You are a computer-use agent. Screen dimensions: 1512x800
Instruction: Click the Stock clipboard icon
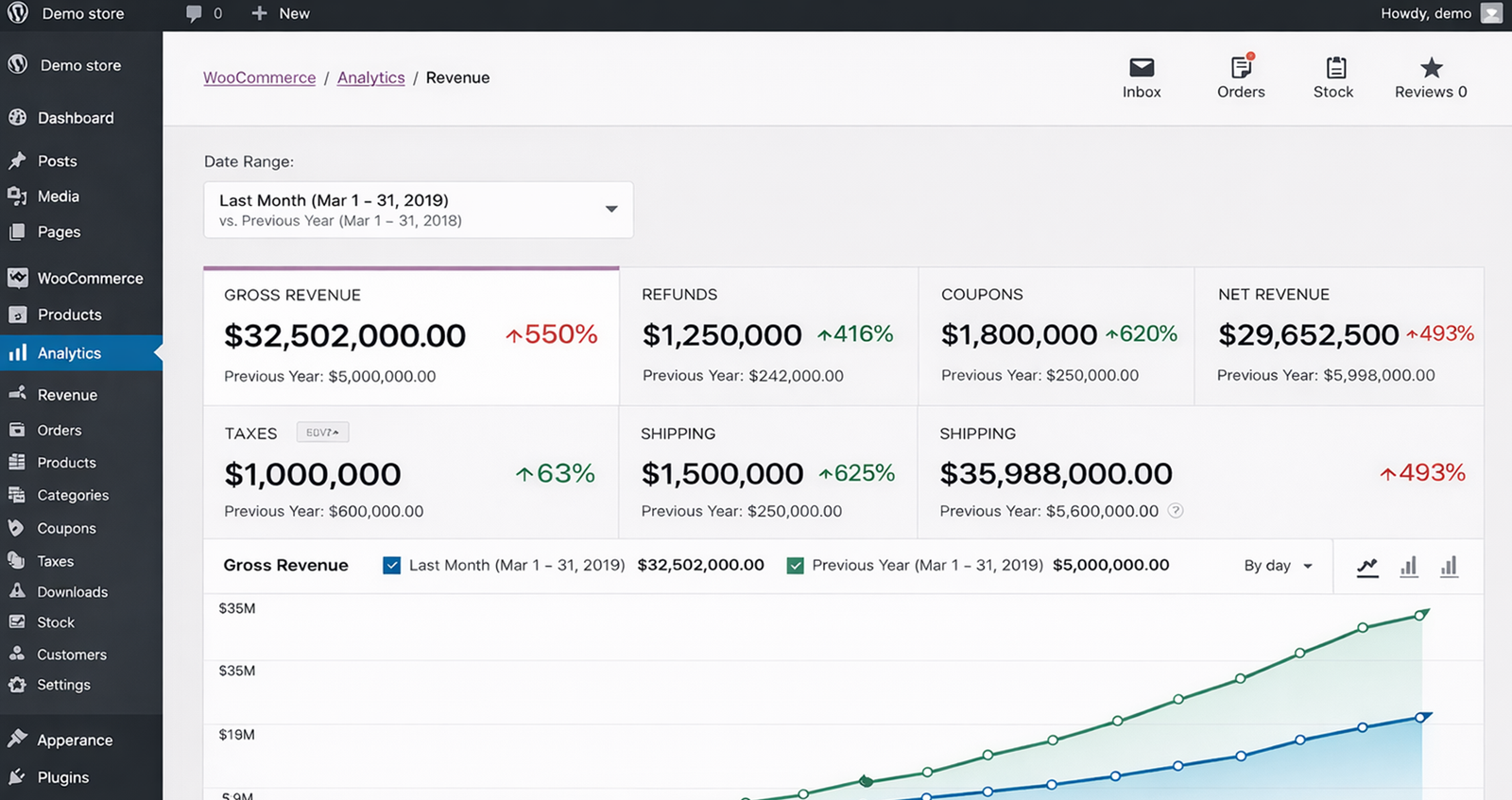click(1333, 68)
